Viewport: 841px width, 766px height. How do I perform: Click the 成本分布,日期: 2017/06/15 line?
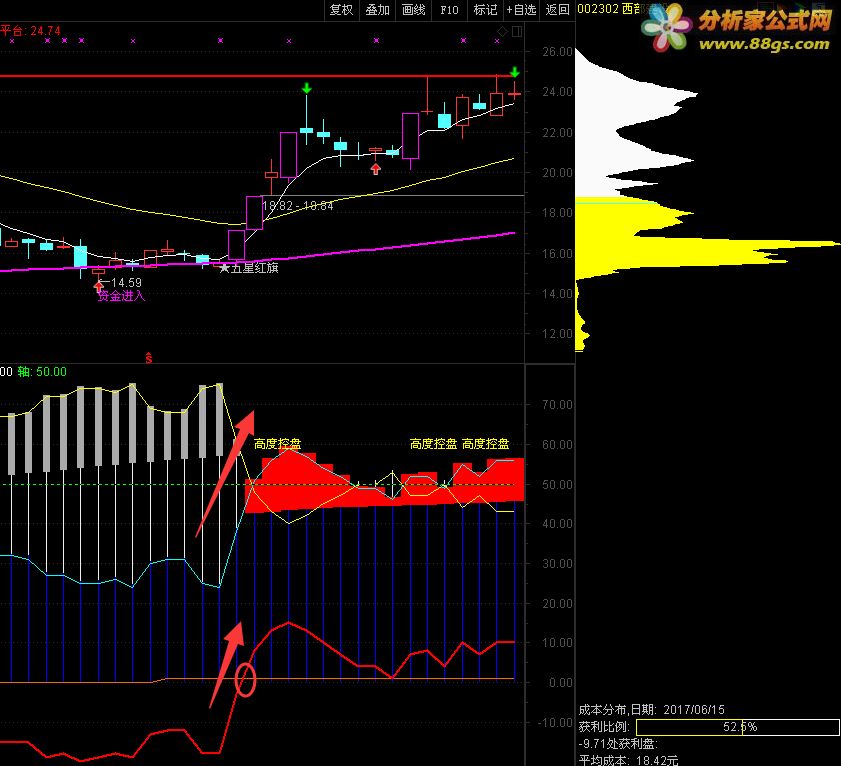[652, 710]
